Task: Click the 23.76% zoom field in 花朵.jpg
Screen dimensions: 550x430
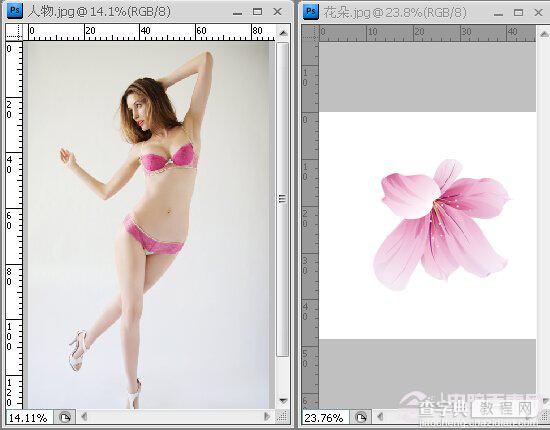Action: (325, 418)
